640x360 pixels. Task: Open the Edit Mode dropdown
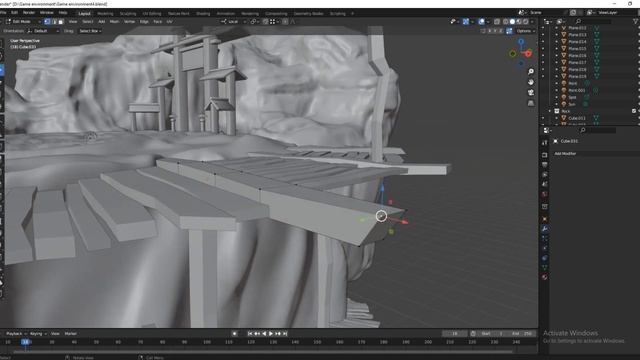pyautogui.click(x=24, y=22)
